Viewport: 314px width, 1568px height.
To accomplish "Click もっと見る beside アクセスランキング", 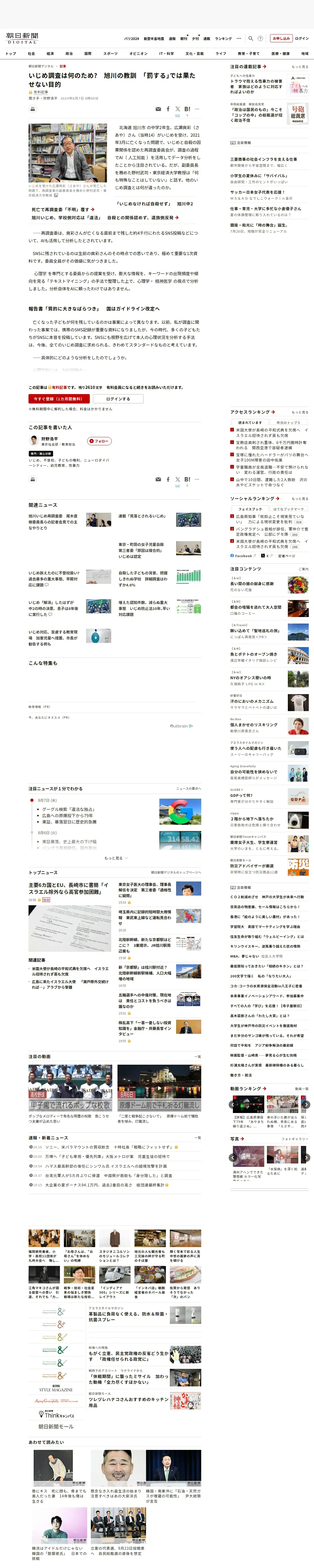I will click(300, 412).
